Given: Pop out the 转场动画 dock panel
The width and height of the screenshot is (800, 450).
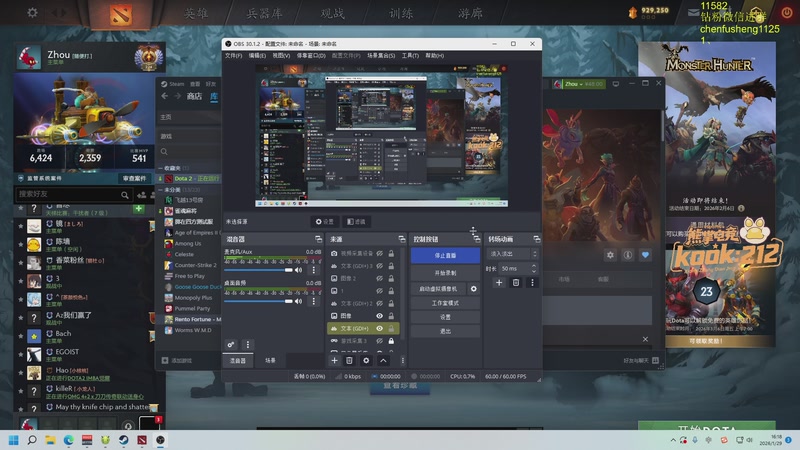Looking at the screenshot, I should 536,239.
